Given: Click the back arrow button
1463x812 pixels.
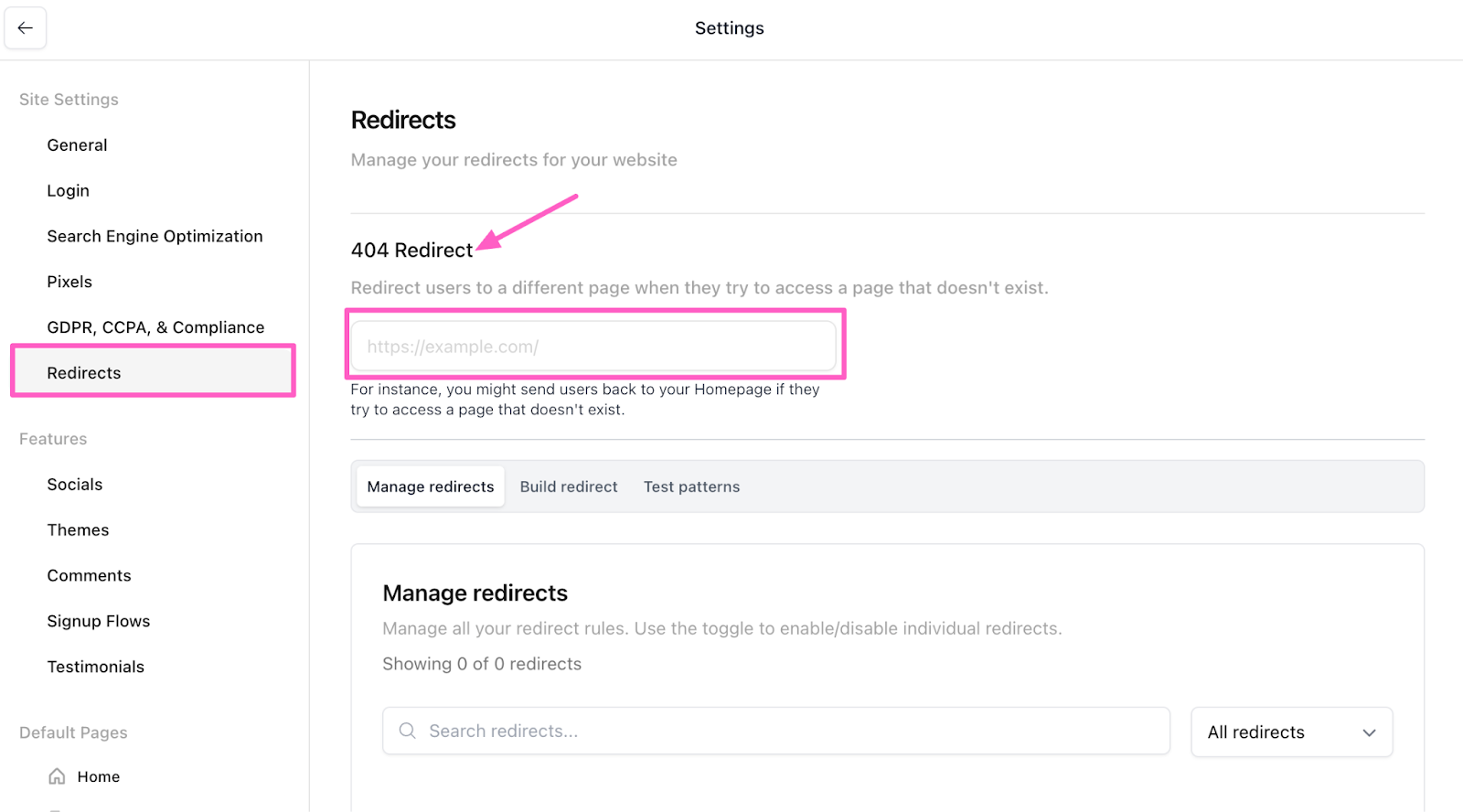Looking at the screenshot, I should click(26, 28).
